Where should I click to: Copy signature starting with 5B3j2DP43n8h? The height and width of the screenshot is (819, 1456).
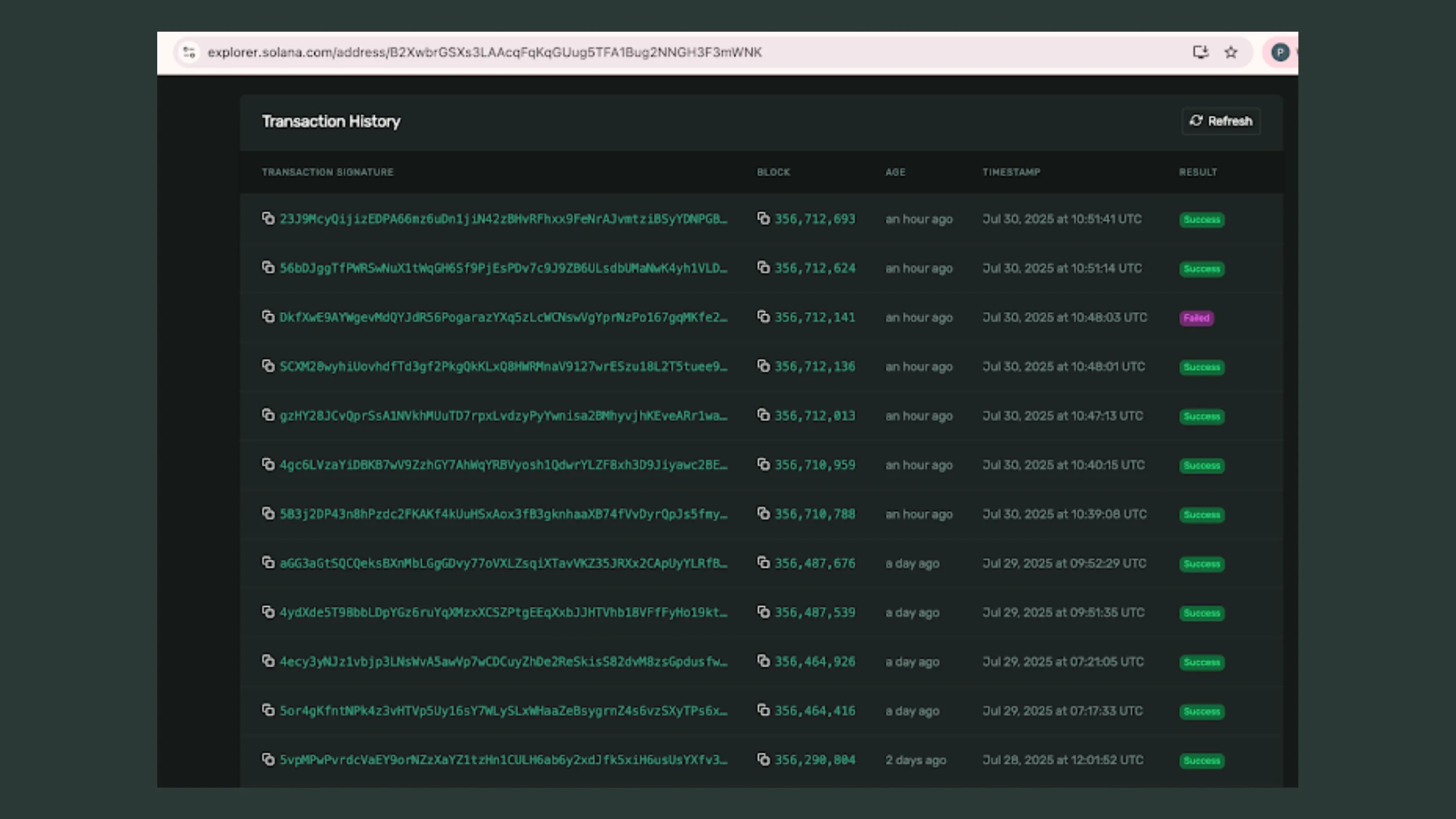click(x=268, y=513)
